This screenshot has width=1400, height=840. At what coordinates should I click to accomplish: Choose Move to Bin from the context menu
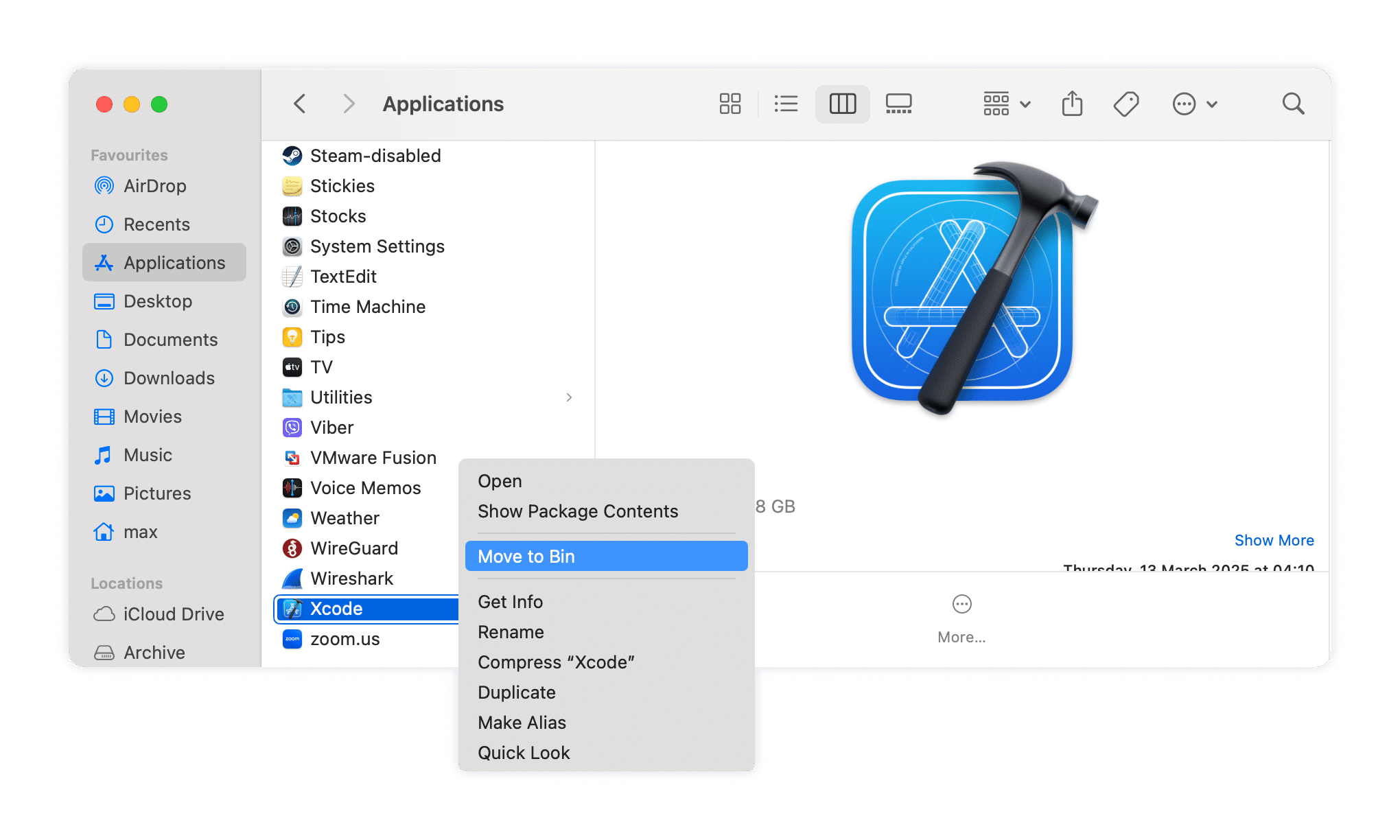coord(527,556)
